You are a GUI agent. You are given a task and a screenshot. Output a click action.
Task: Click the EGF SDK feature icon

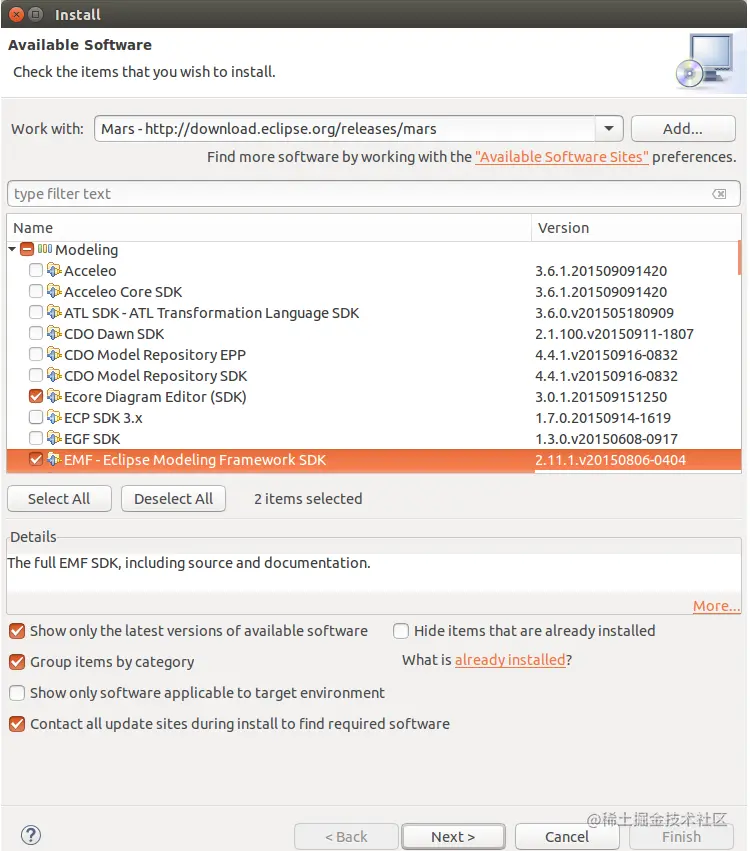[x=54, y=439]
